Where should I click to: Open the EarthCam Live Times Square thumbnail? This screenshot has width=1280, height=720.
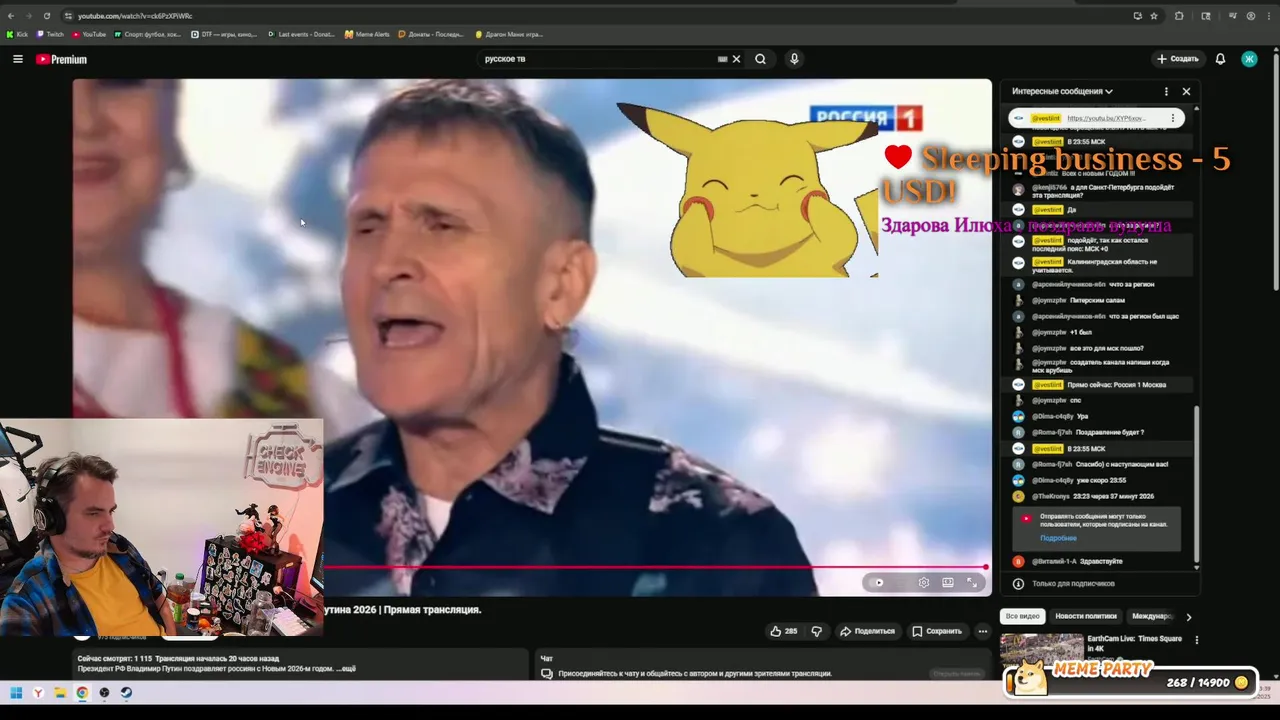(1041, 649)
